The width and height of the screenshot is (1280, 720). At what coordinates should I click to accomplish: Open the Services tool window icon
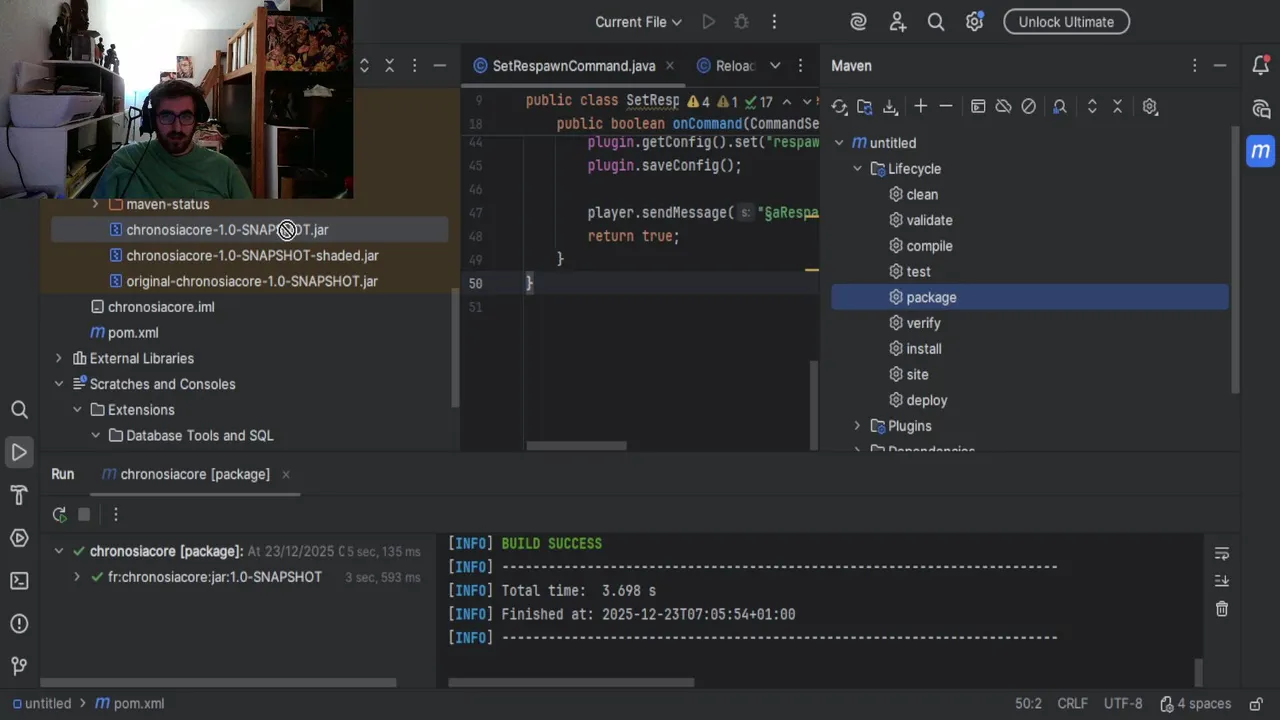[x=19, y=538]
